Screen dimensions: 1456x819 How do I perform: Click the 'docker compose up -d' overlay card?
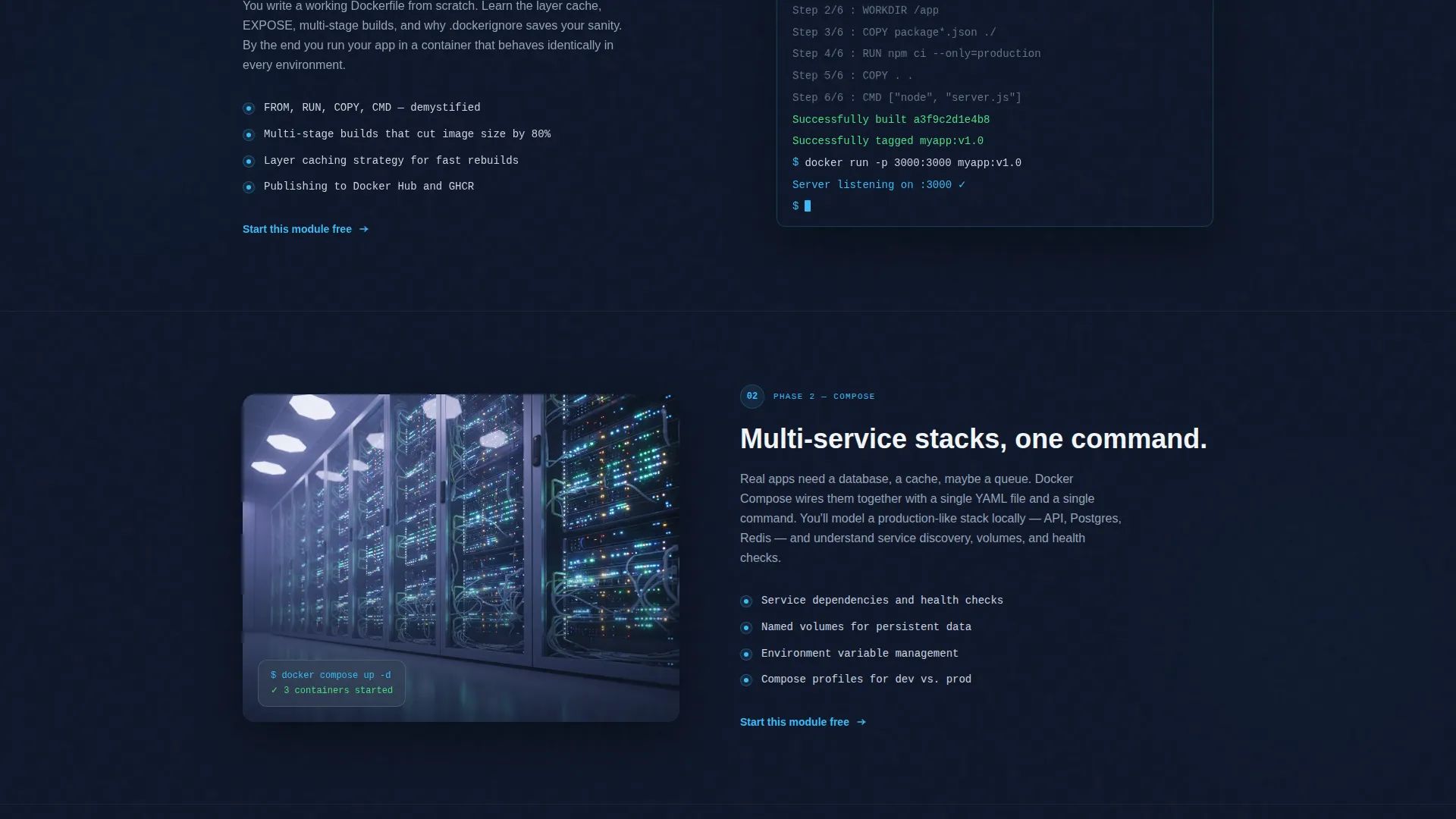click(x=331, y=683)
